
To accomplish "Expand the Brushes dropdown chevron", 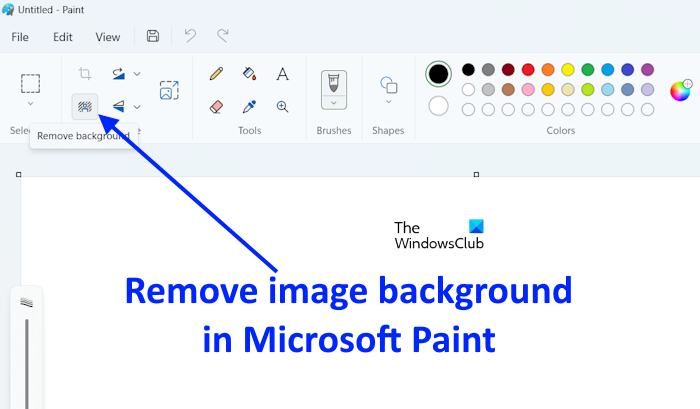I will pyautogui.click(x=333, y=103).
